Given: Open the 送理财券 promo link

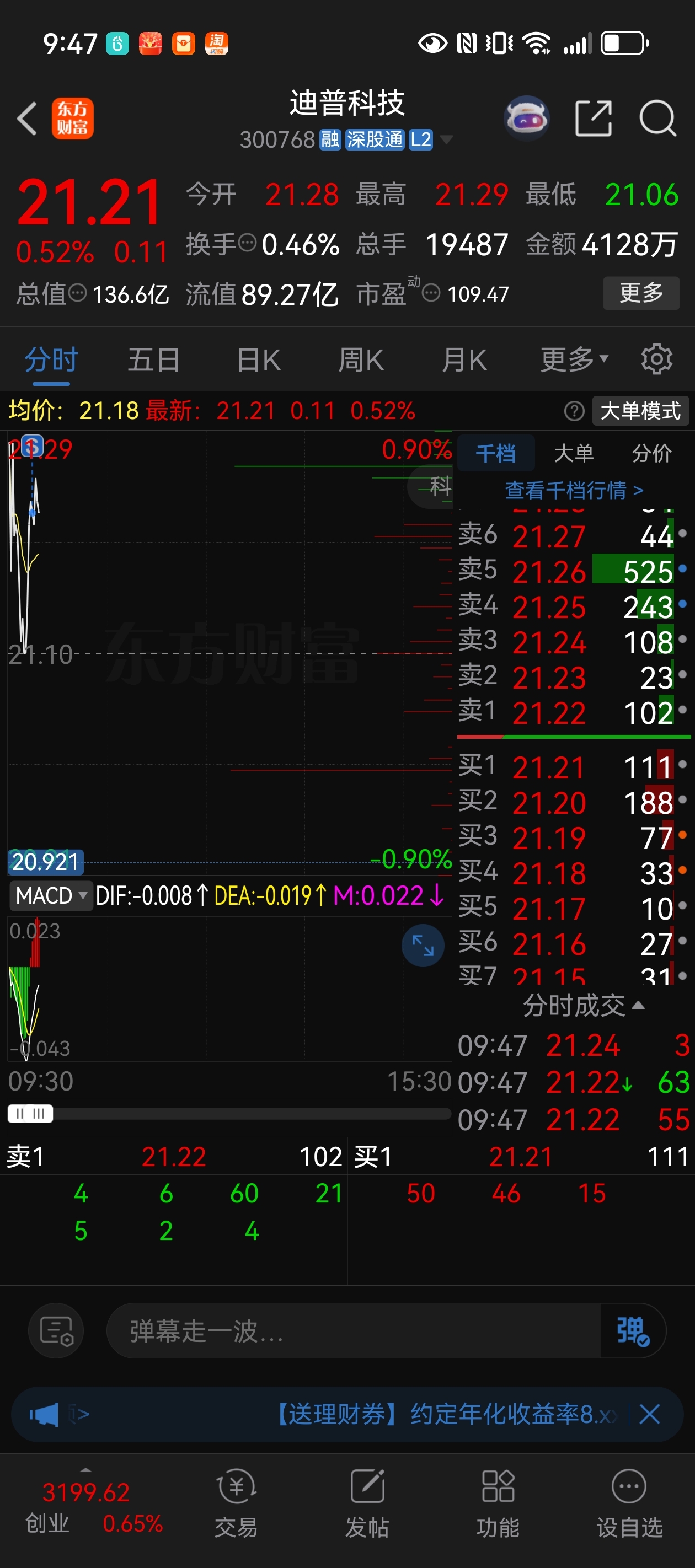Looking at the screenshot, I should (443, 1414).
